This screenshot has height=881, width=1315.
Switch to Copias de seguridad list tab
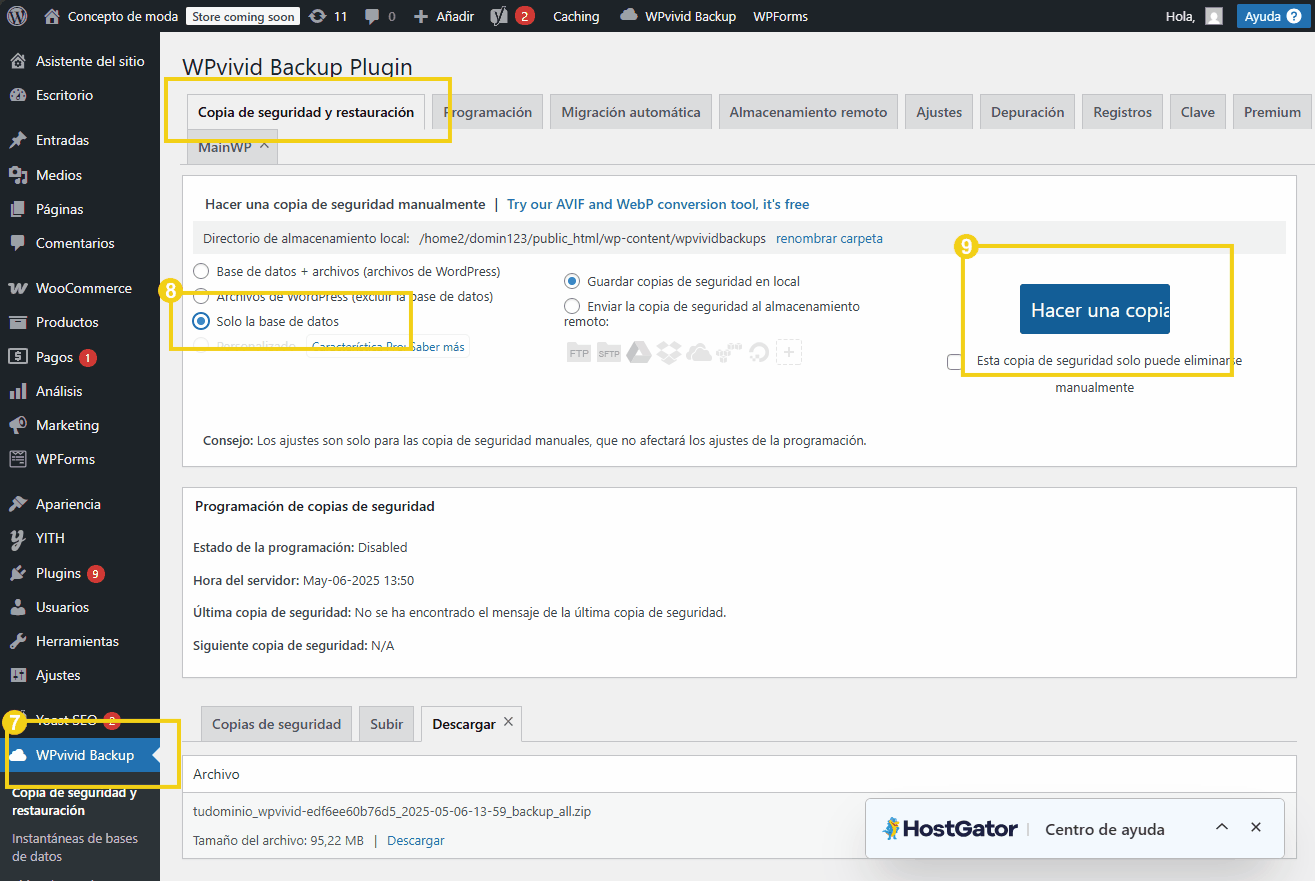click(x=277, y=724)
